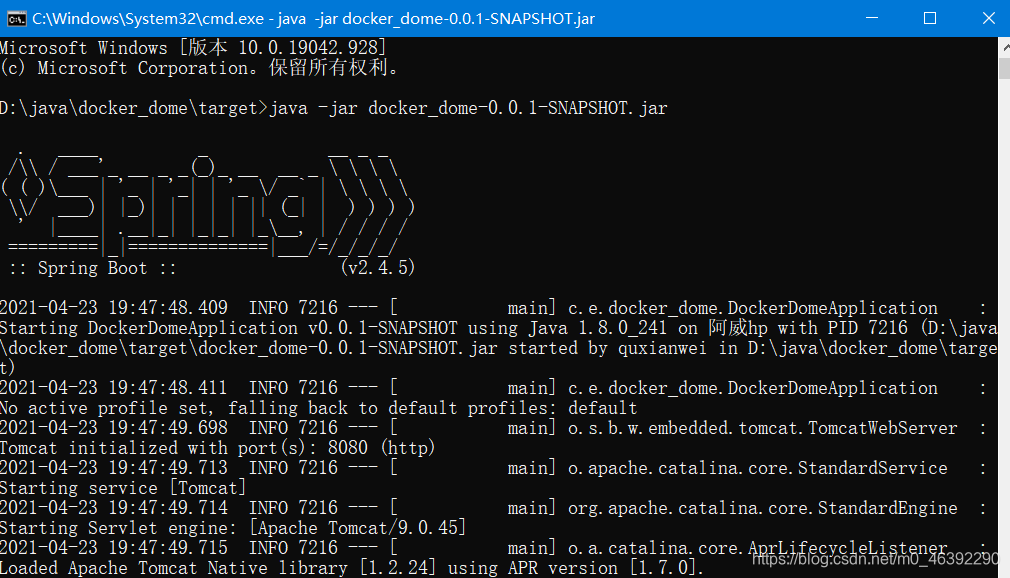The height and width of the screenshot is (578, 1010).
Task: Click the timestamp '2021-04-23 19:47:49.715'
Action: pyautogui.click(x=114, y=548)
